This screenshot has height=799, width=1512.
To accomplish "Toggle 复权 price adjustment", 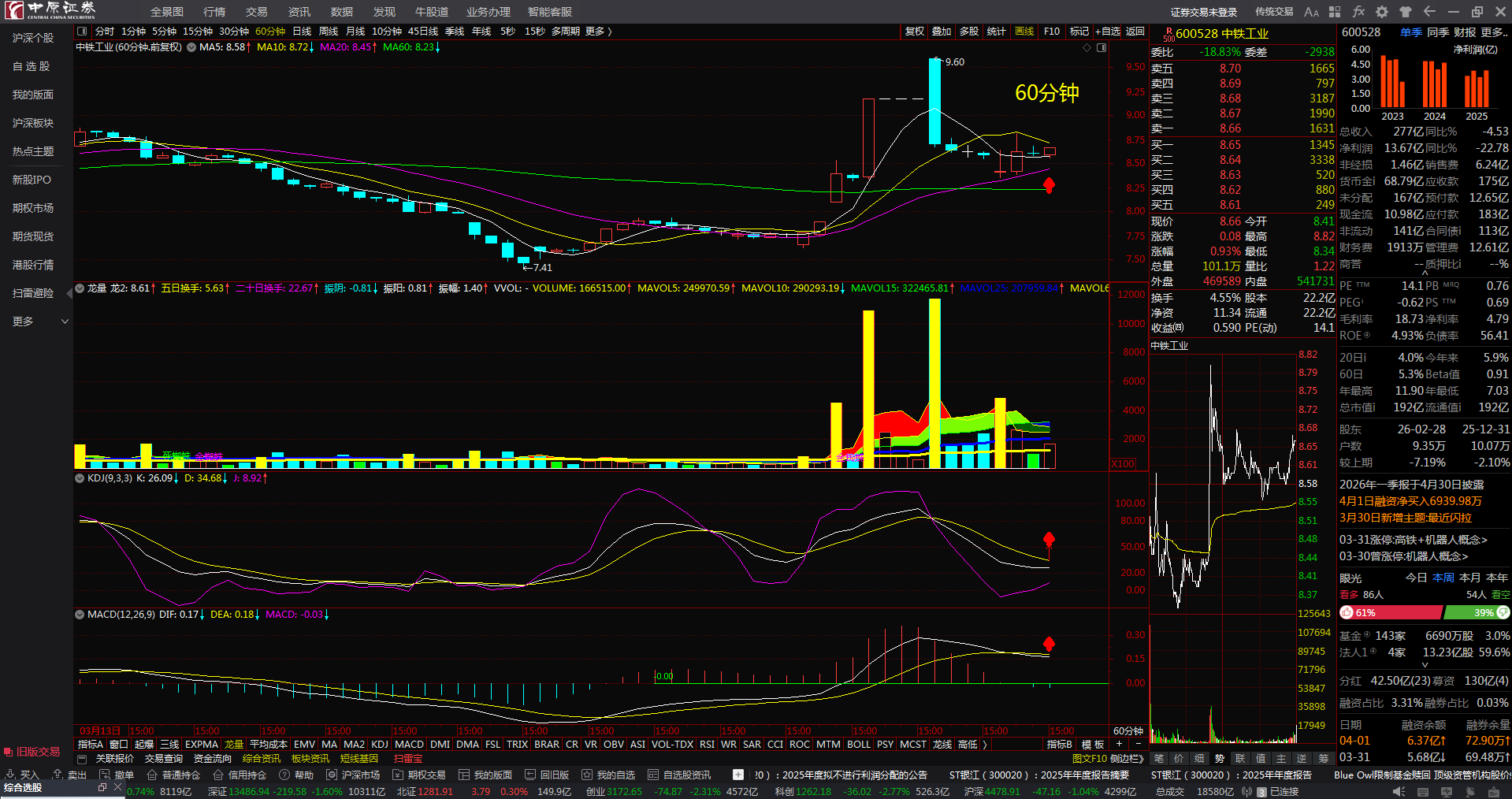I will 914,32.
